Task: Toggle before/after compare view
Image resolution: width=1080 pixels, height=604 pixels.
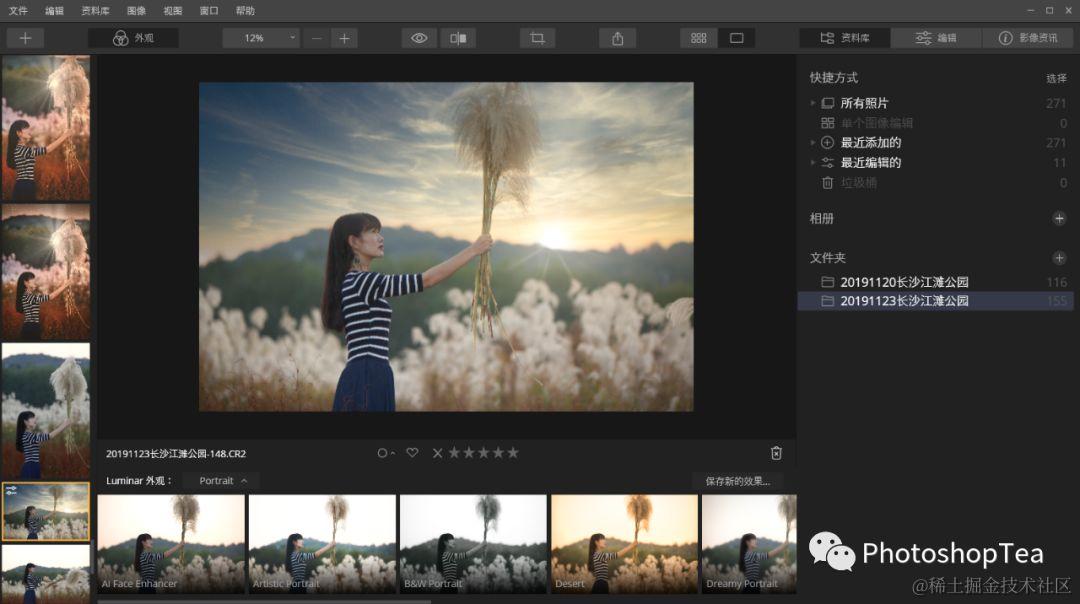Action: (458, 38)
